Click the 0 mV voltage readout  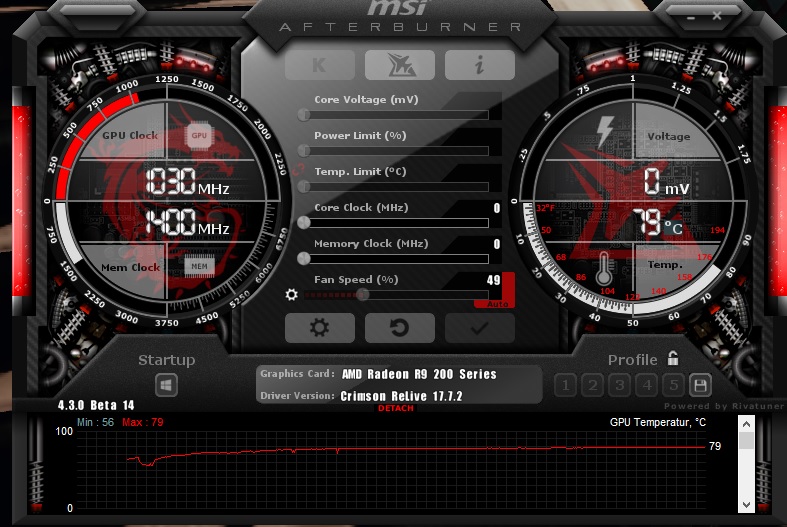coord(667,182)
